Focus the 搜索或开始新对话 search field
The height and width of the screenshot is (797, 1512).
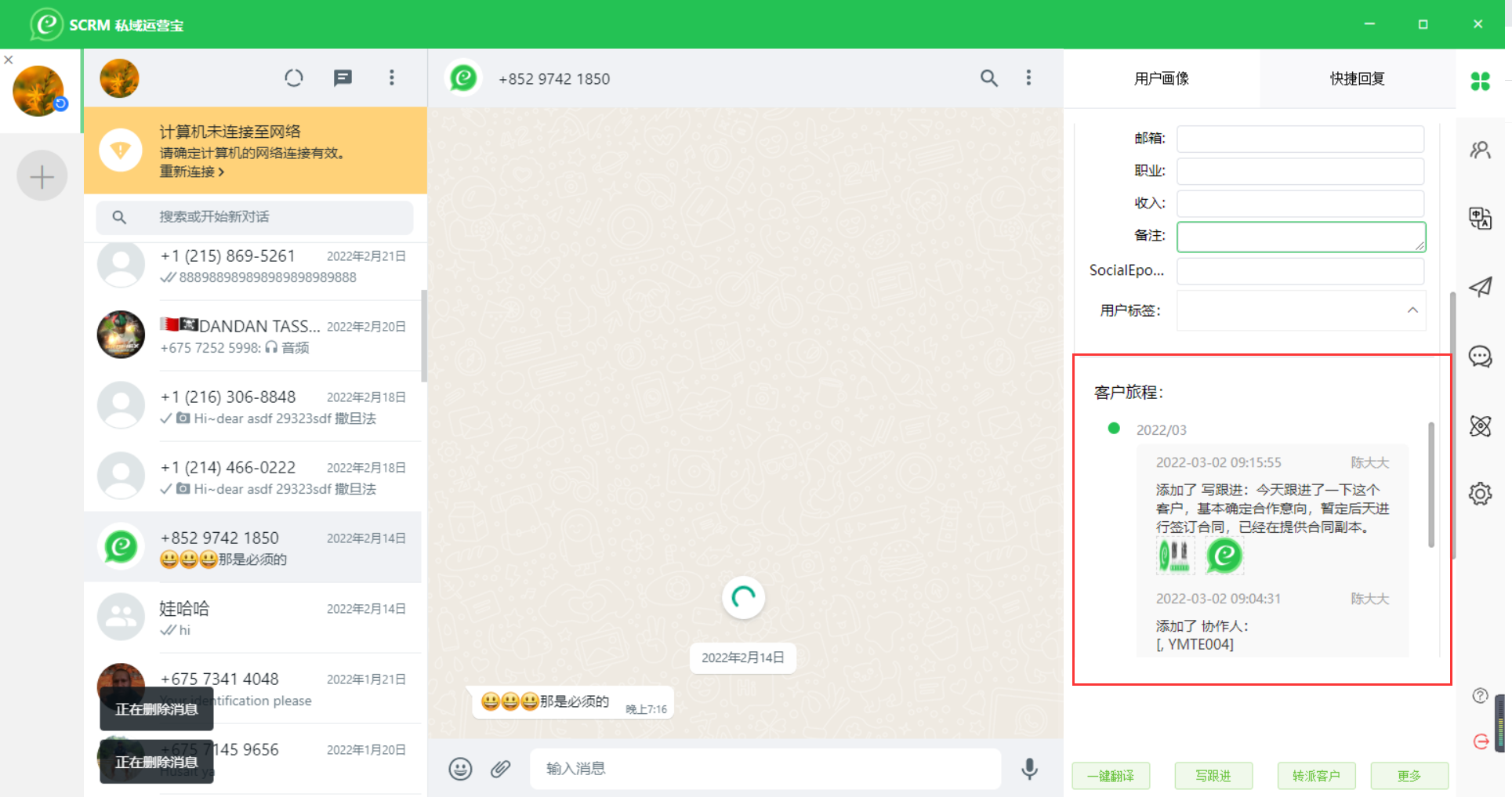[x=255, y=217]
